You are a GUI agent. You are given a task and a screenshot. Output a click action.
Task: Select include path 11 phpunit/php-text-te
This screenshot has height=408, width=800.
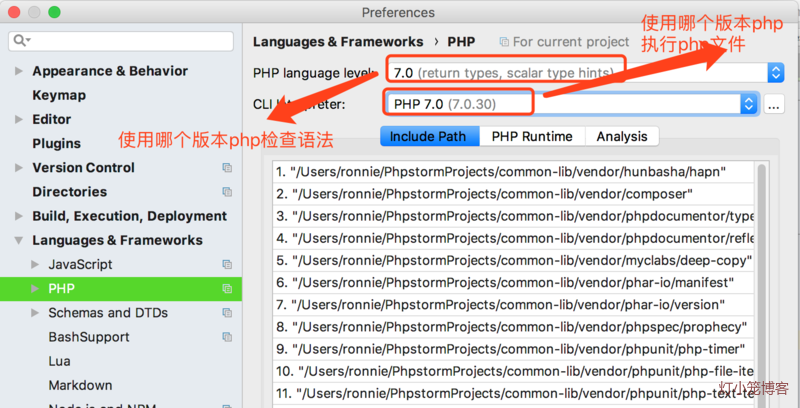tap(514, 394)
